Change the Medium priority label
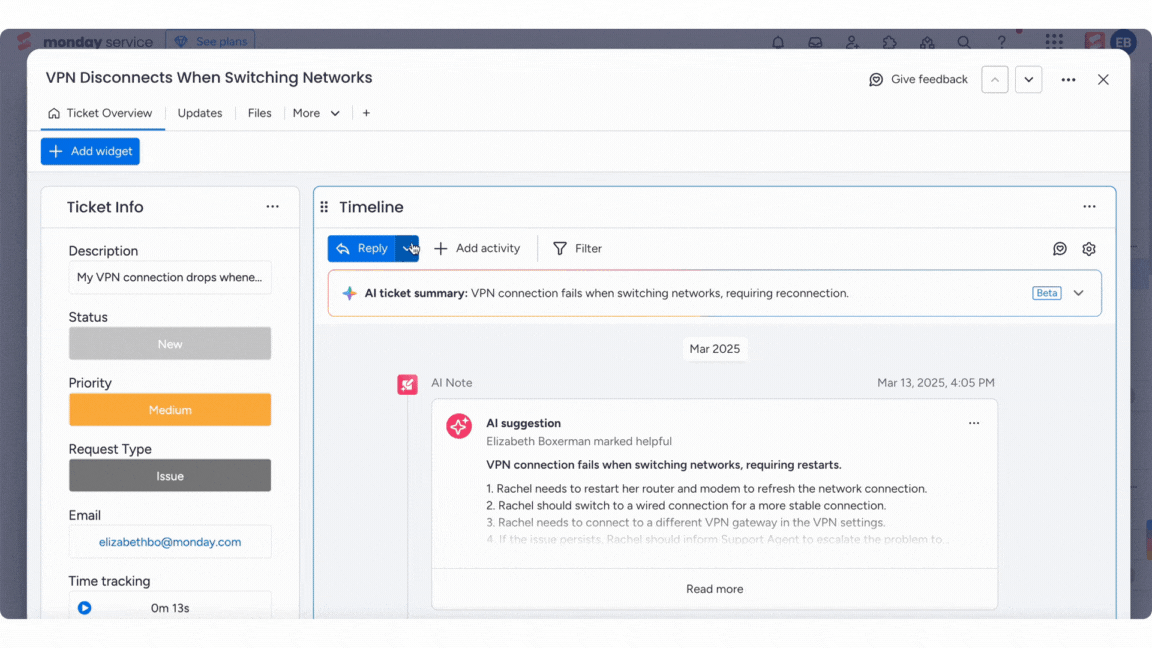The height and width of the screenshot is (648, 1152). point(170,410)
